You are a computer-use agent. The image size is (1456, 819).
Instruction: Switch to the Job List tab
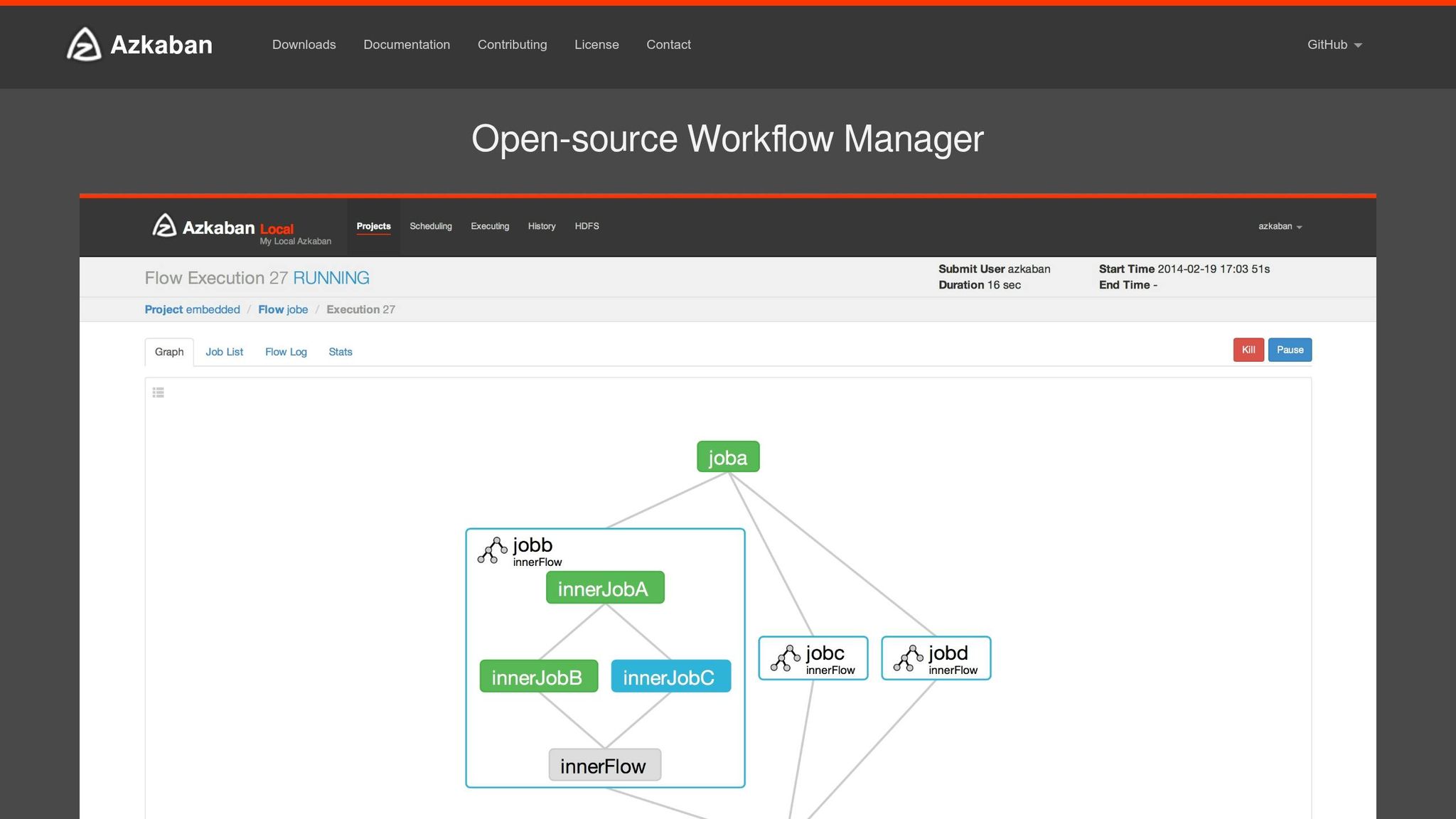225,352
